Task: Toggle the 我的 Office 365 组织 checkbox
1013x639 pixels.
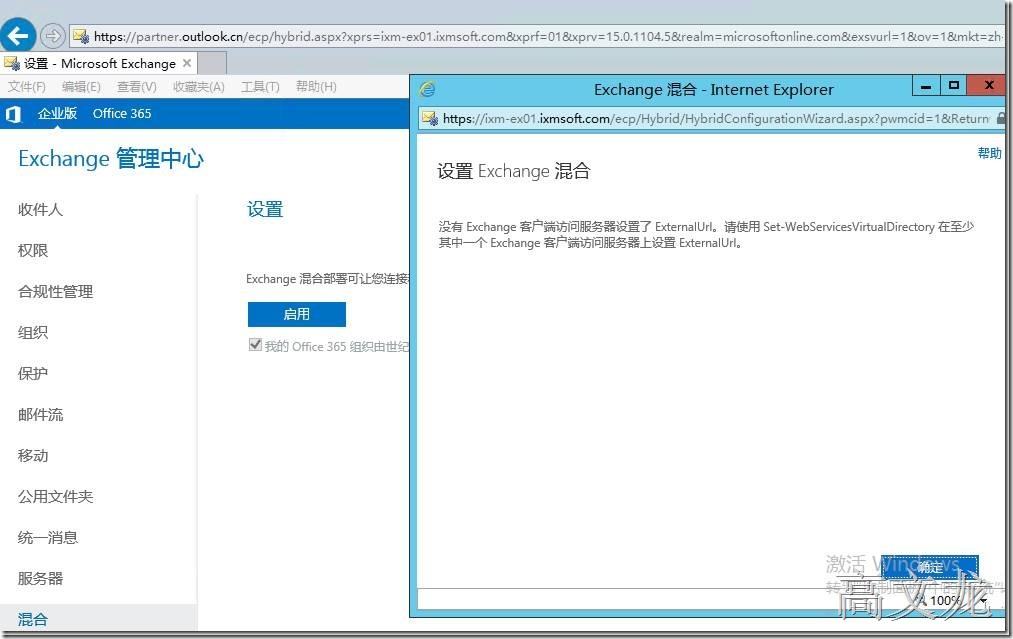Action: [x=255, y=345]
